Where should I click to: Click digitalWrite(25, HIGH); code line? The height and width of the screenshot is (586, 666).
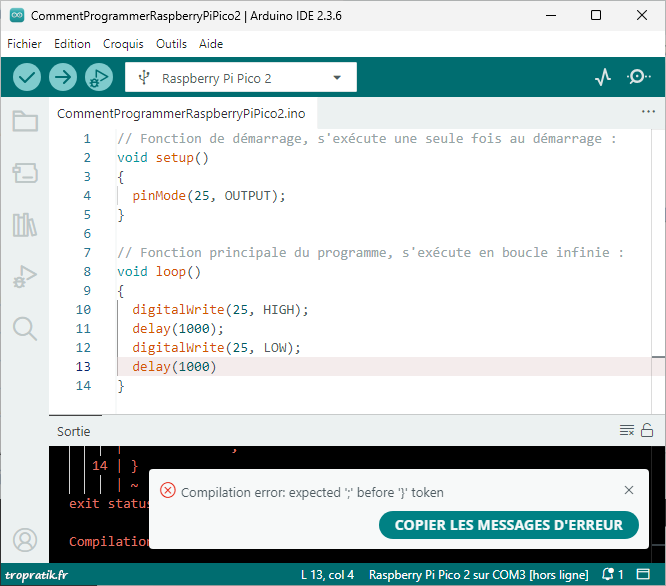tap(220, 310)
